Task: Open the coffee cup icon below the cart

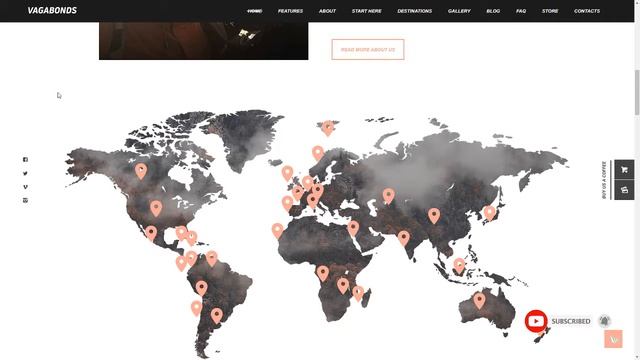Action: pyautogui.click(x=624, y=189)
